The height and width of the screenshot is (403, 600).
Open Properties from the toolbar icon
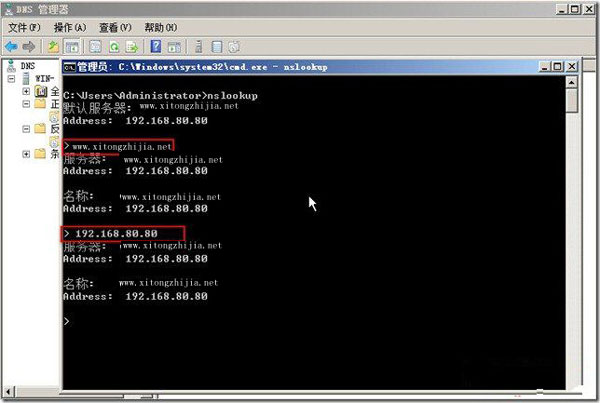pyautogui.click(x=95, y=47)
